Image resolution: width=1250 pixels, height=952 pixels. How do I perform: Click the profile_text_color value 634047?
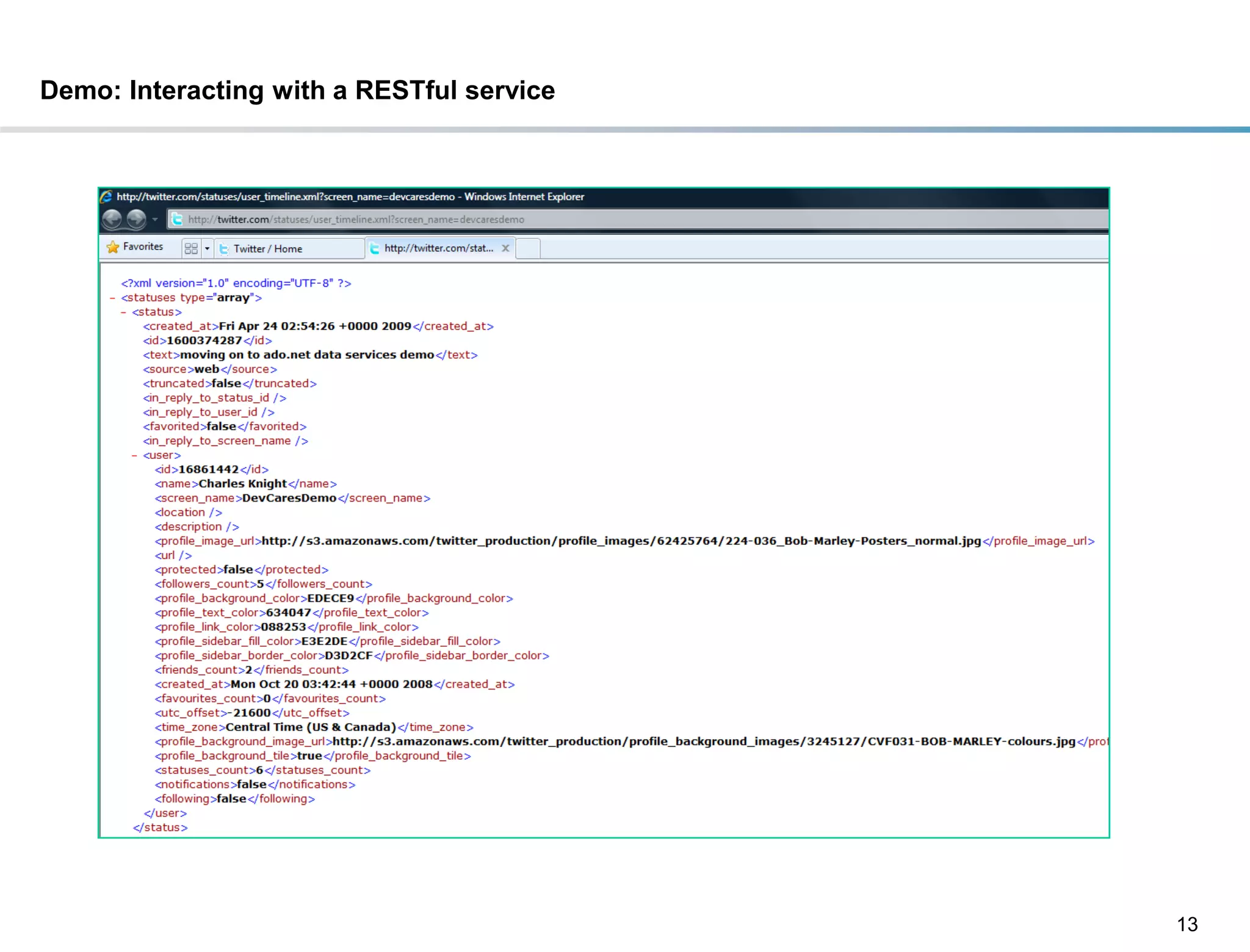(x=289, y=613)
